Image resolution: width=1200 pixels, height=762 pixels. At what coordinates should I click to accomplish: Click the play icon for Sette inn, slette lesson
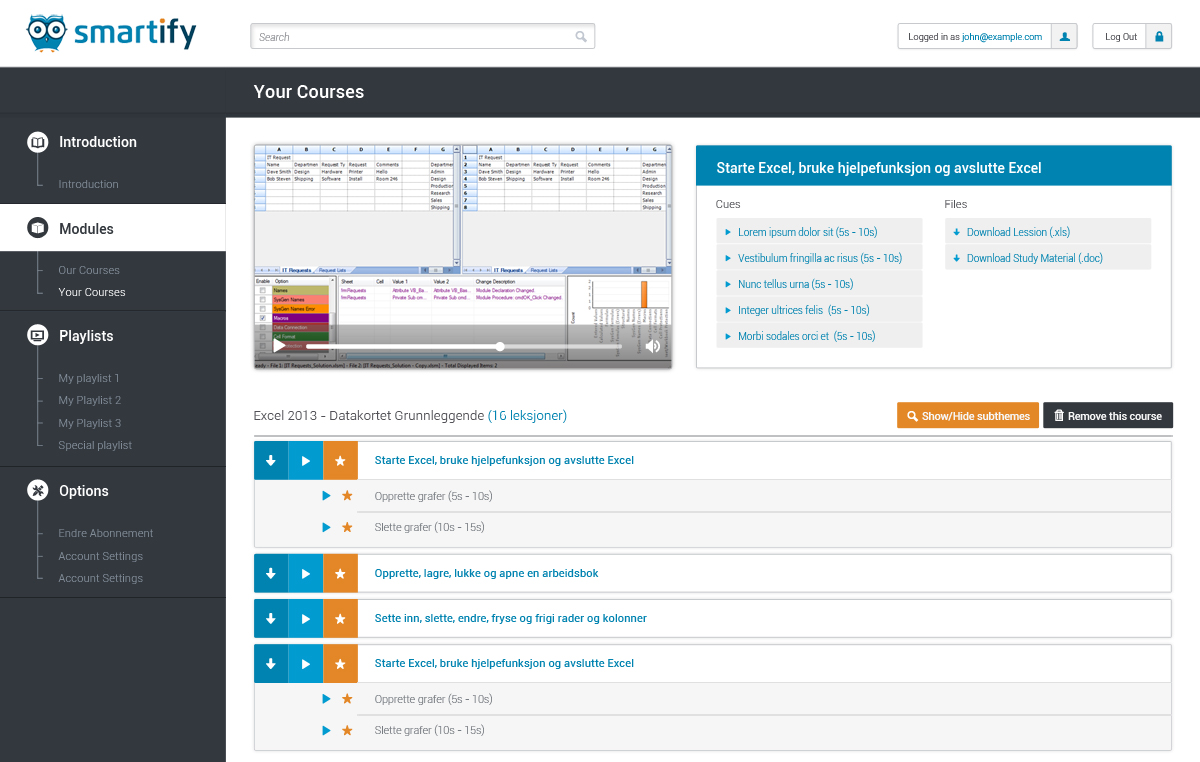(306, 618)
